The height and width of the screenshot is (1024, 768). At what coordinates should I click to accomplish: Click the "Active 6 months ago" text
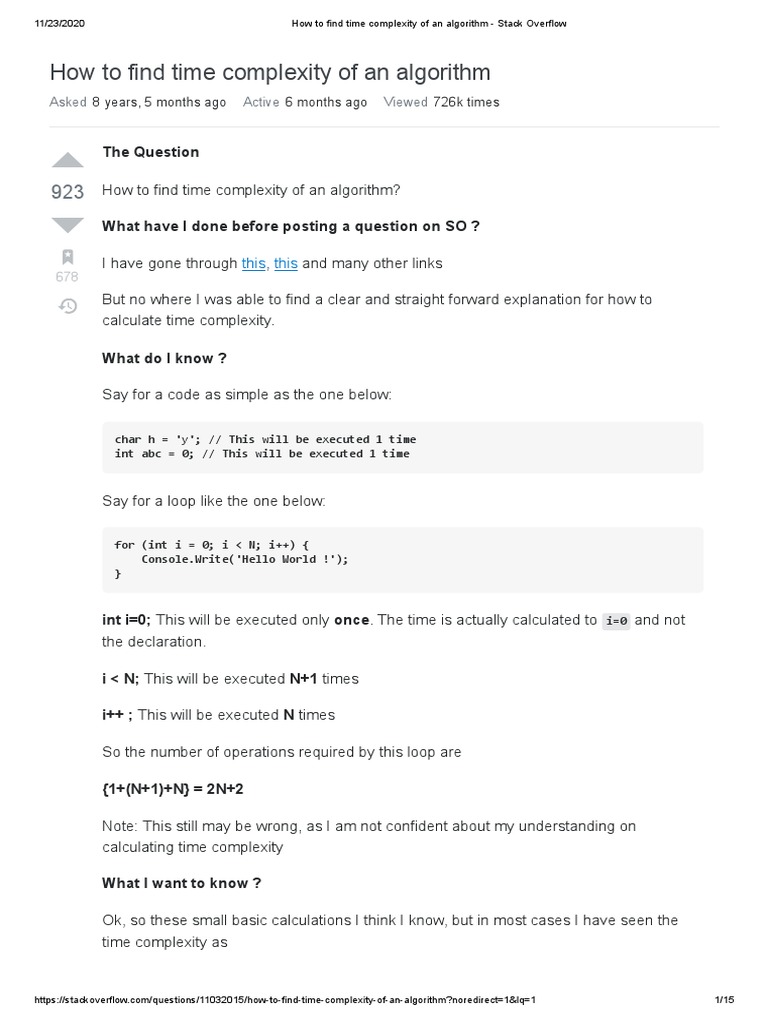tap(305, 102)
